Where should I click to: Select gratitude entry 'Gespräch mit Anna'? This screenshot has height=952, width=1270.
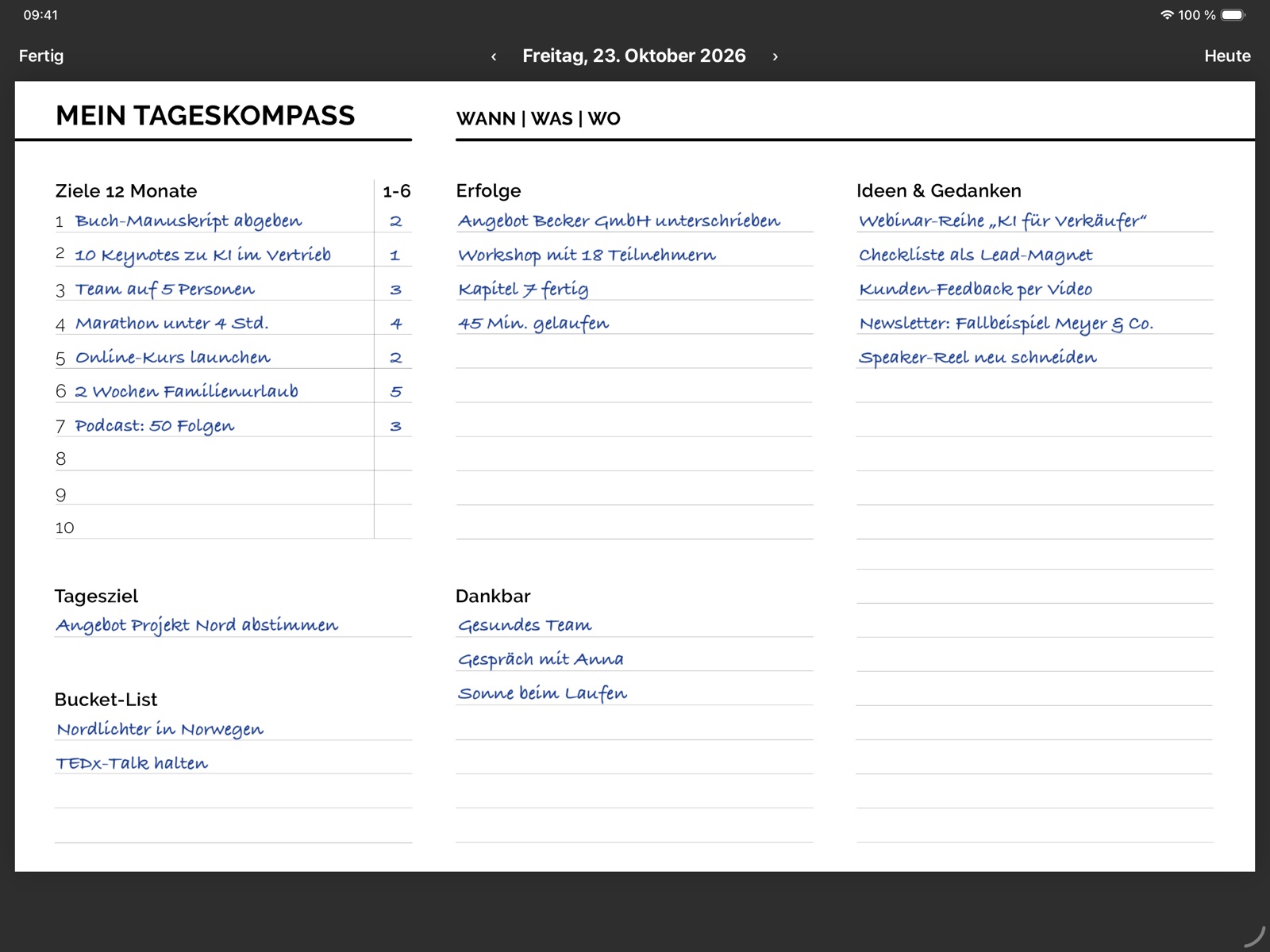pyautogui.click(x=541, y=659)
